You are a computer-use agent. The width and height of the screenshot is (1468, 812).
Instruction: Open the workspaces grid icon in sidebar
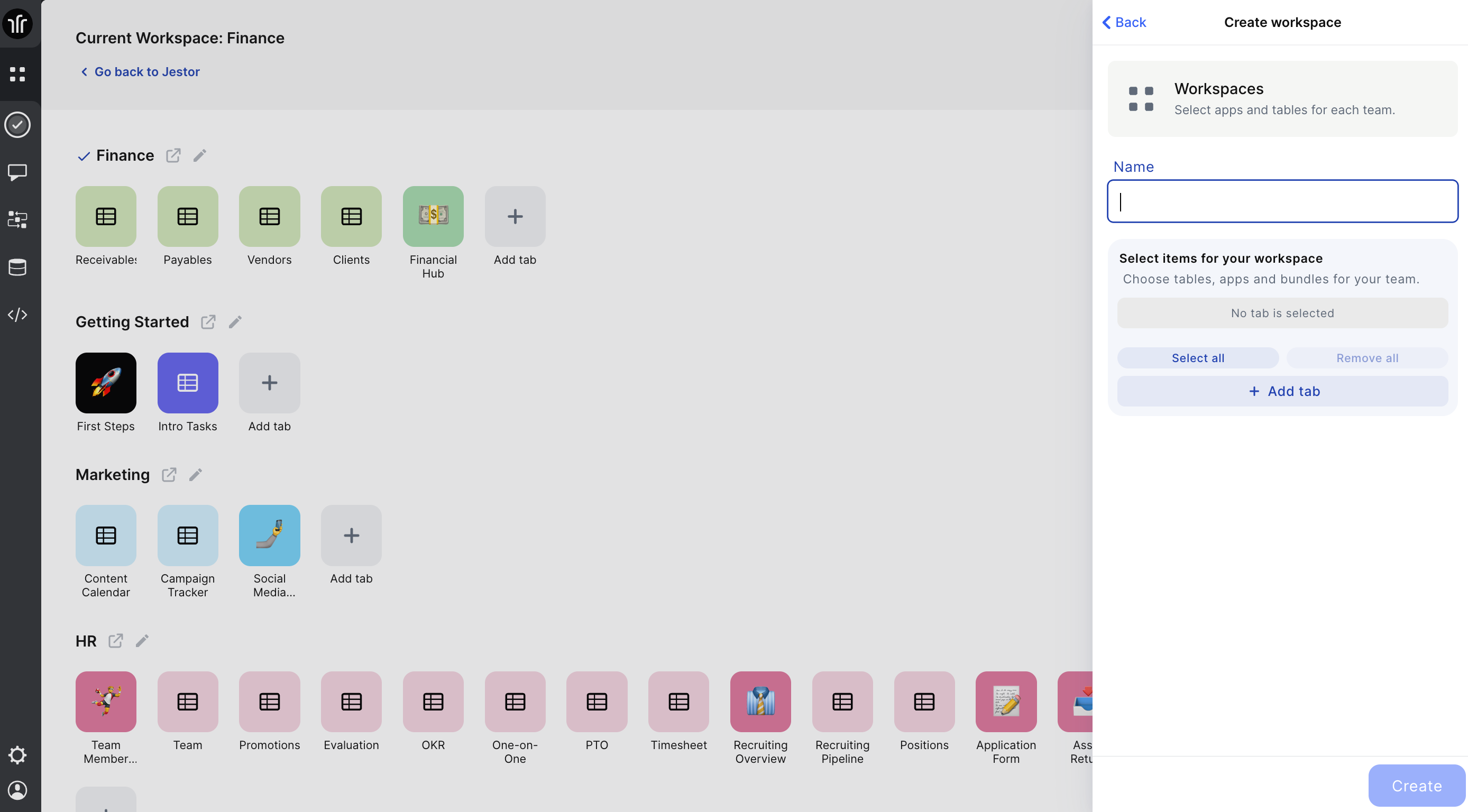coord(17,74)
